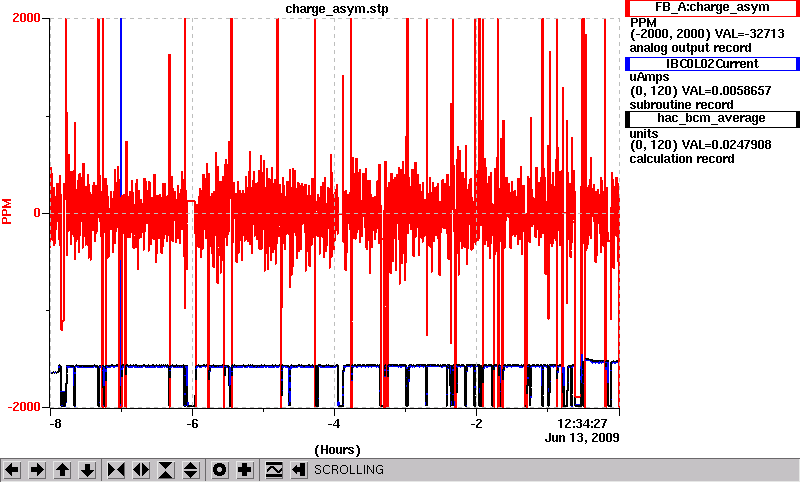Shift the plot down with the down arrow button
This screenshot has width=800, height=482.
click(x=87, y=470)
